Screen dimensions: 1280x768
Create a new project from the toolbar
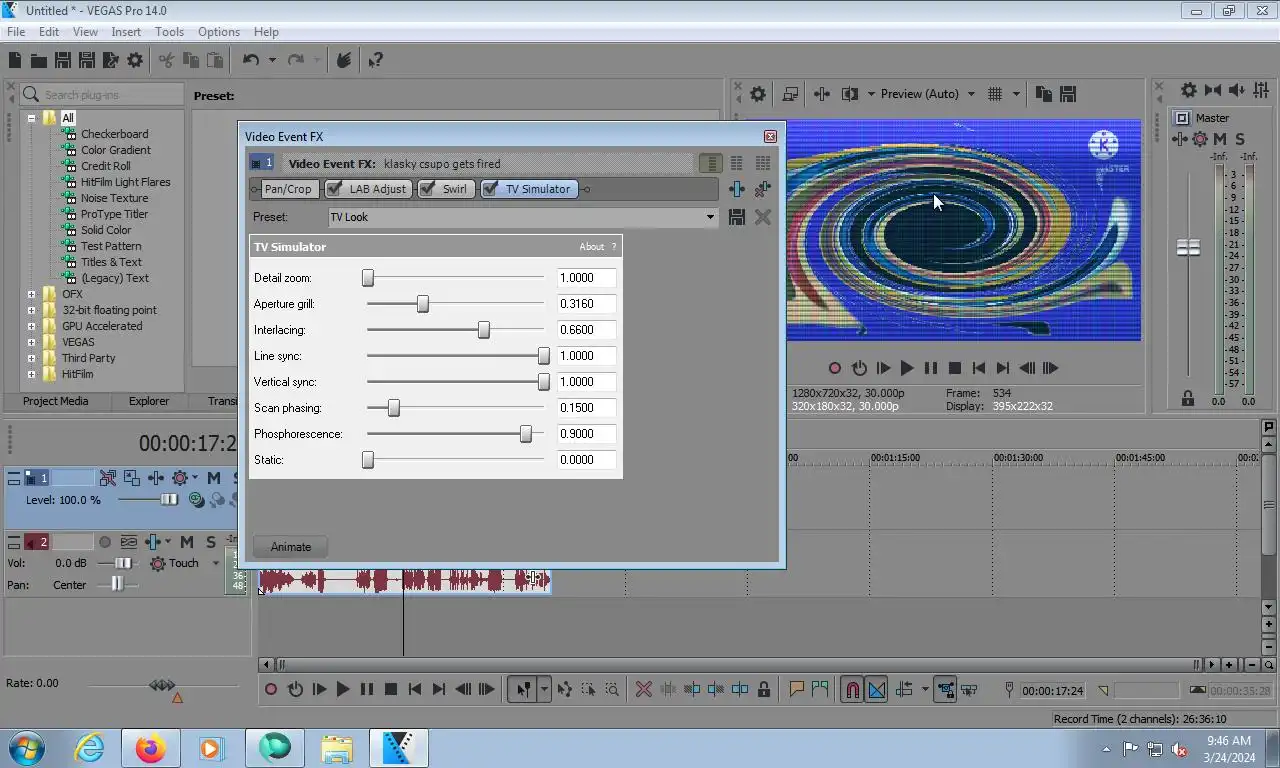15,60
